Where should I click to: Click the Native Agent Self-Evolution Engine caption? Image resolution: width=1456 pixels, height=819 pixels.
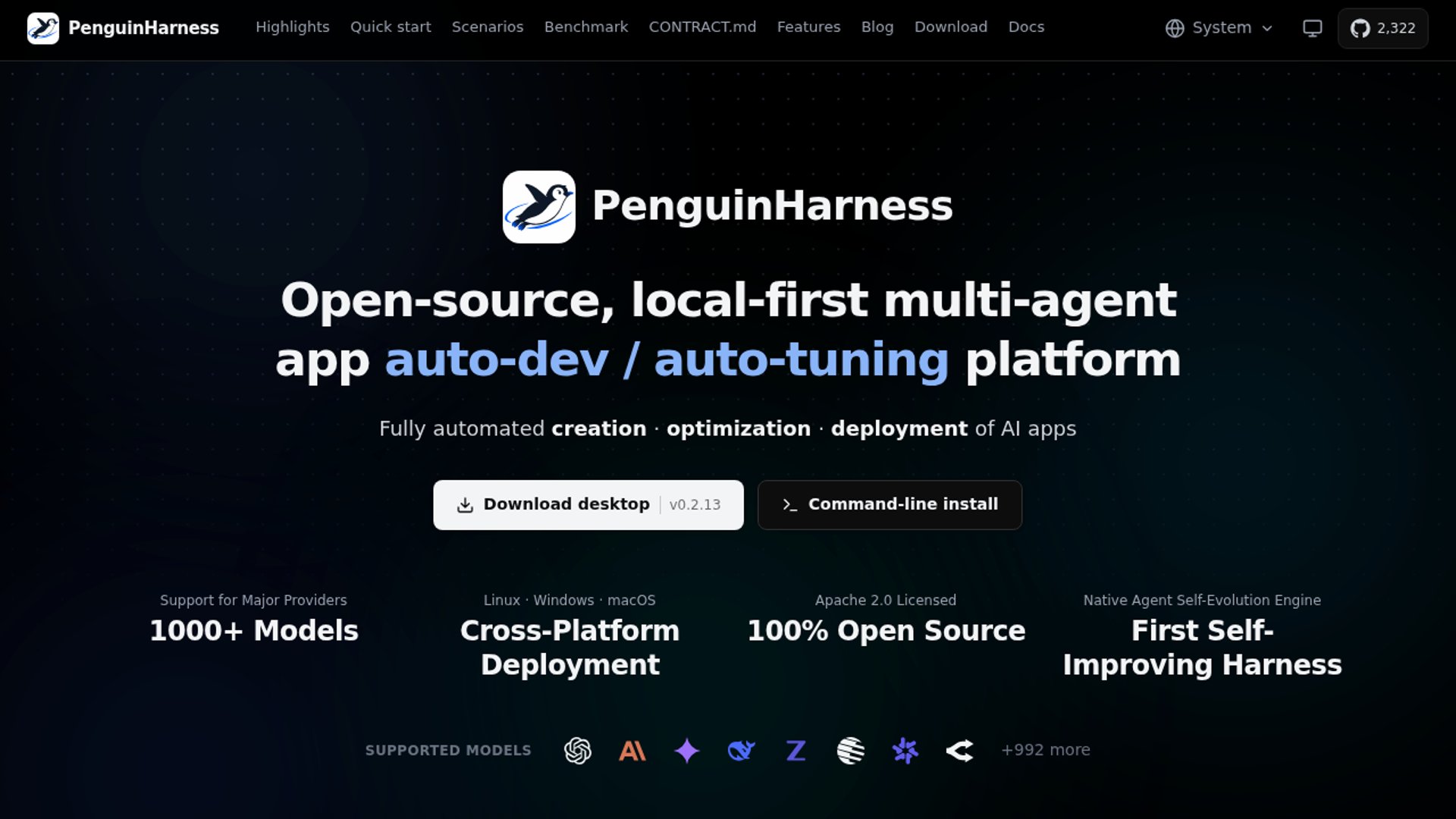tap(1202, 600)
